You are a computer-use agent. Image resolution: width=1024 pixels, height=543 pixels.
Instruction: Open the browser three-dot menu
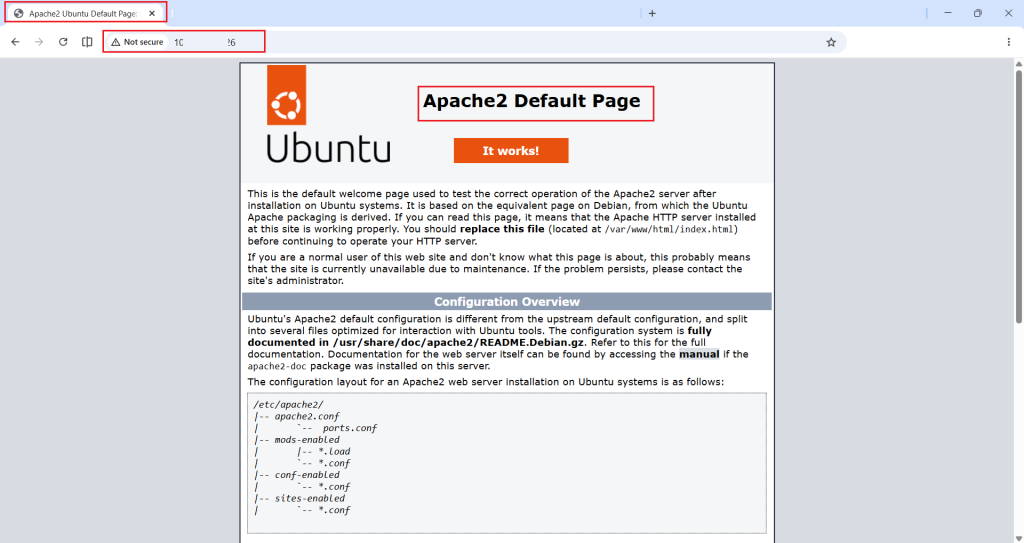pos(1008,42)
